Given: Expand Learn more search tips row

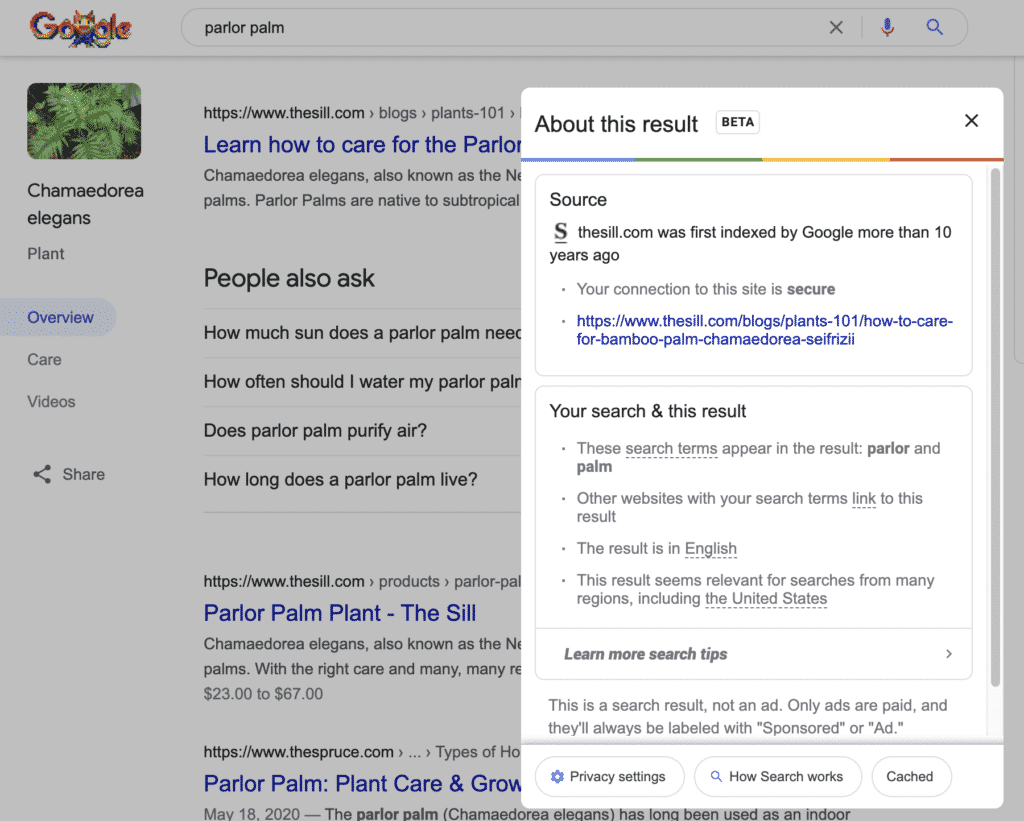Looking at the screenshot, I should pyautogui.click(x=754, y=654).
